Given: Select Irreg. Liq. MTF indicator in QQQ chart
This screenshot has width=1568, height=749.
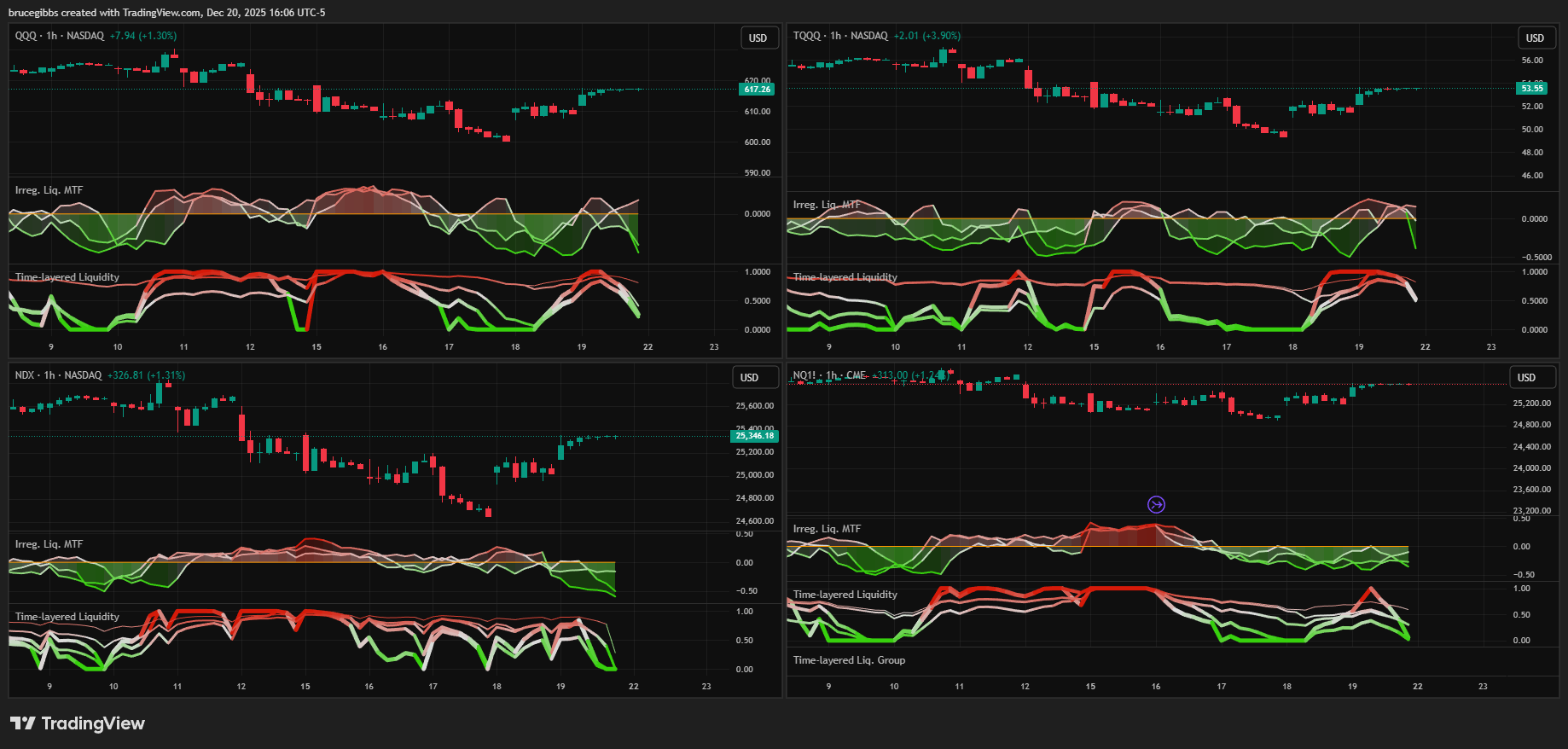Looking at the screenshot, I should (49, 190).
